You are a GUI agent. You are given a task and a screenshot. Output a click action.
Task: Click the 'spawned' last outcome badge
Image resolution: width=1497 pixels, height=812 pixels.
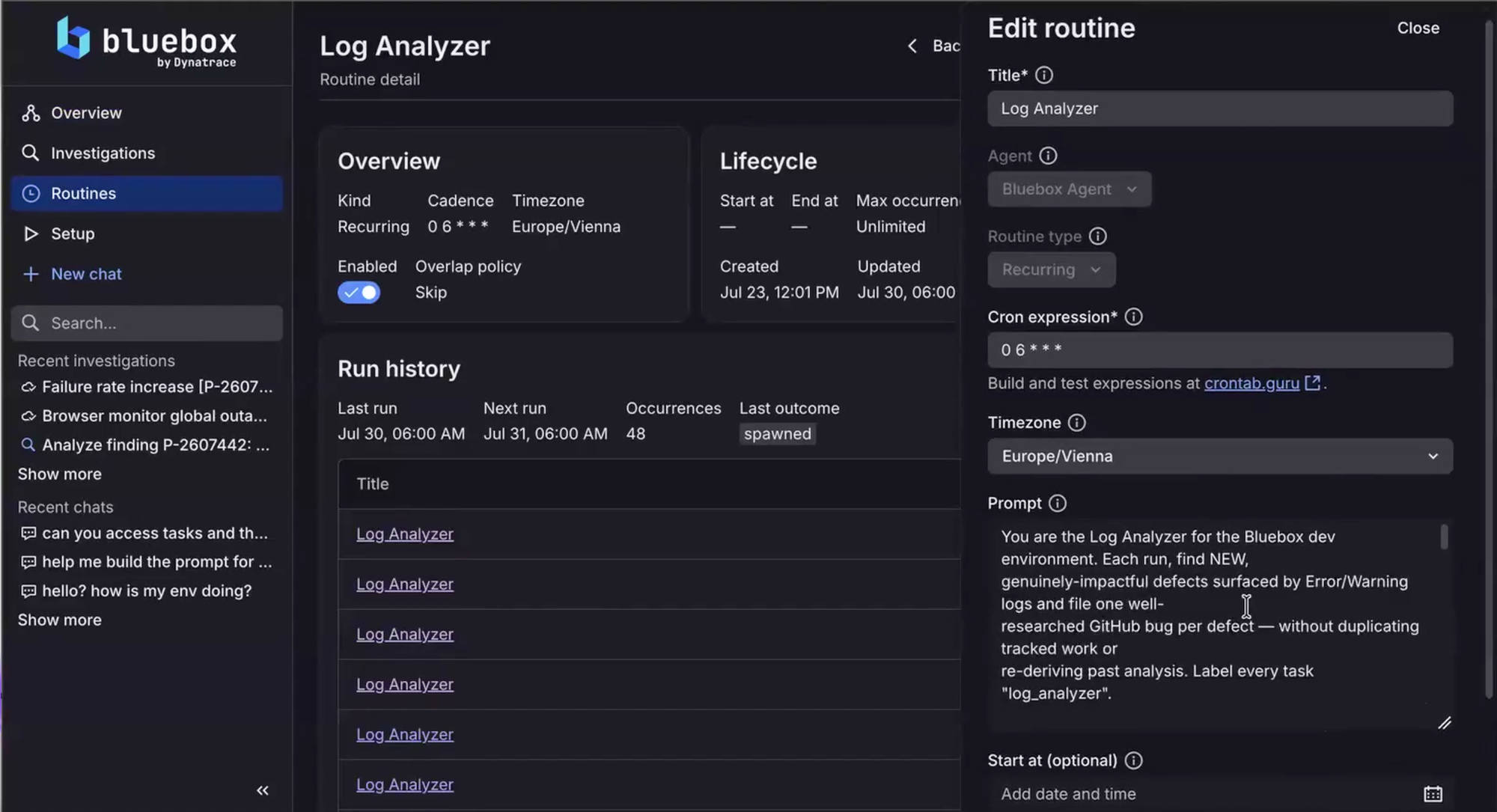[778, 434]
